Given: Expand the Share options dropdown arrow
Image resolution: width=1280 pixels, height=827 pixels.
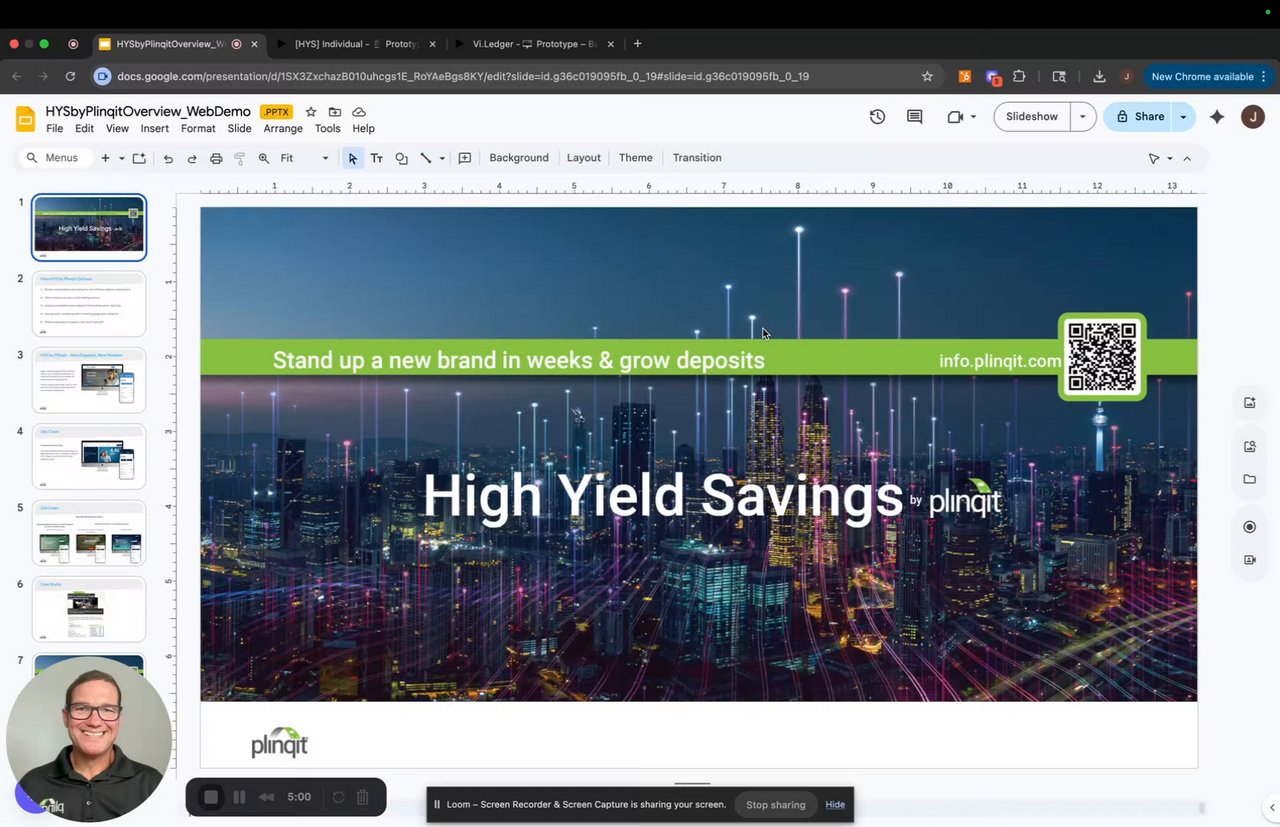Looking at the screenshot, I should click(1183, 117).
